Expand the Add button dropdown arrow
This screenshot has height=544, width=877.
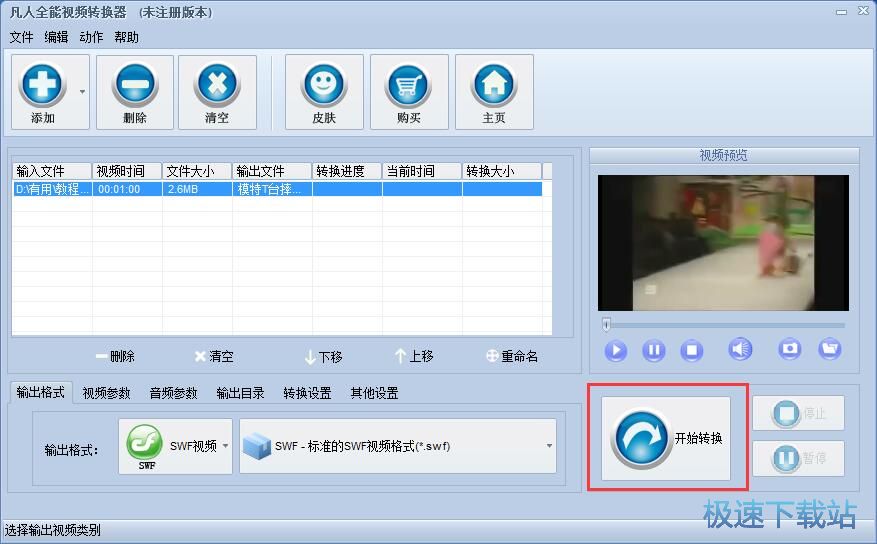(x=82, y=92)
